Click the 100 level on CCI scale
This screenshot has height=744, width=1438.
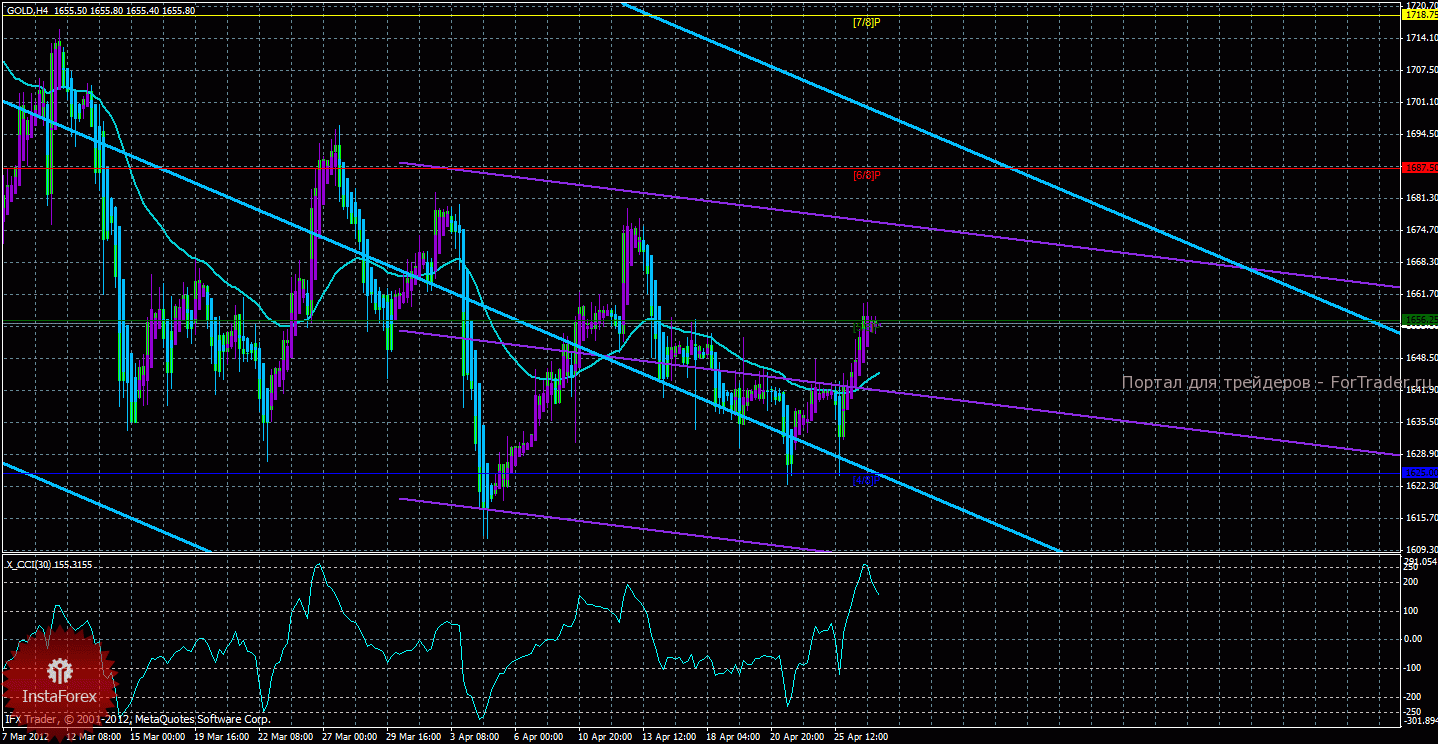click(1413, 610)
